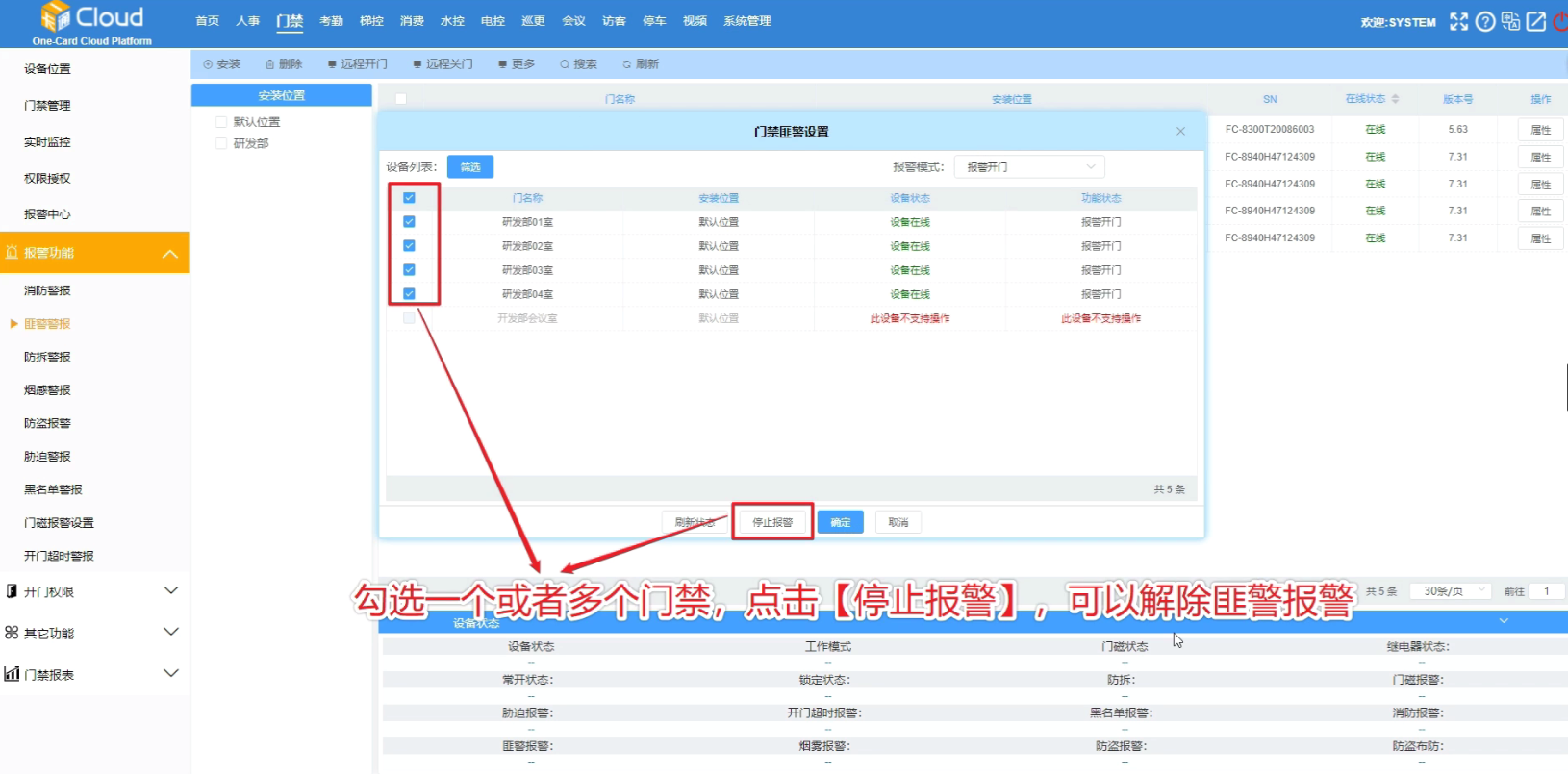Select 门磁报警设置 in sidebar

[x=59, y=523]
